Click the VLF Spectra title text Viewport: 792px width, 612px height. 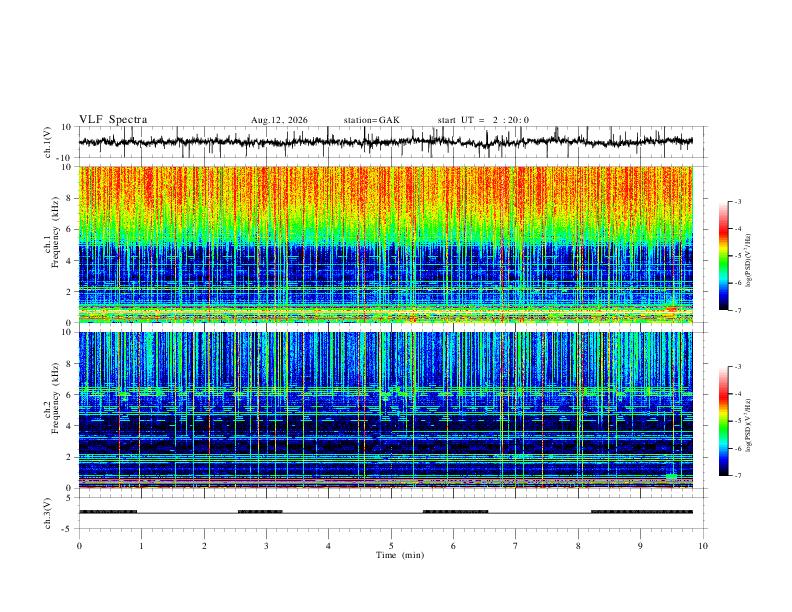pyautogui.click(x=113, y=120)
